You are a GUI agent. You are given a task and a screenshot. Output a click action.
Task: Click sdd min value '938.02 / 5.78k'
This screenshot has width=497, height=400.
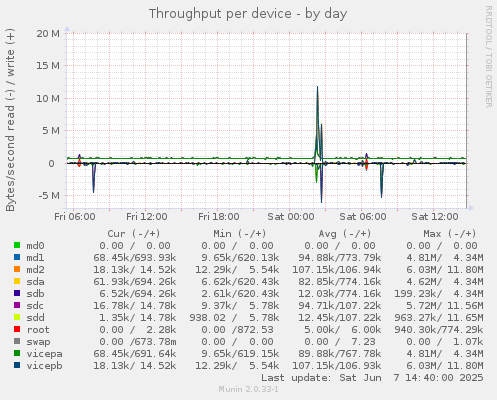(x=234, y=318)
